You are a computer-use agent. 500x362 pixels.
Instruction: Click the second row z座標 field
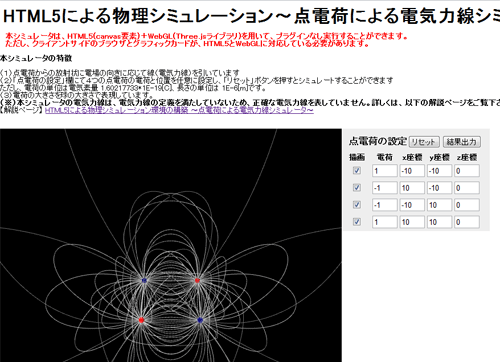pos(467,188)
